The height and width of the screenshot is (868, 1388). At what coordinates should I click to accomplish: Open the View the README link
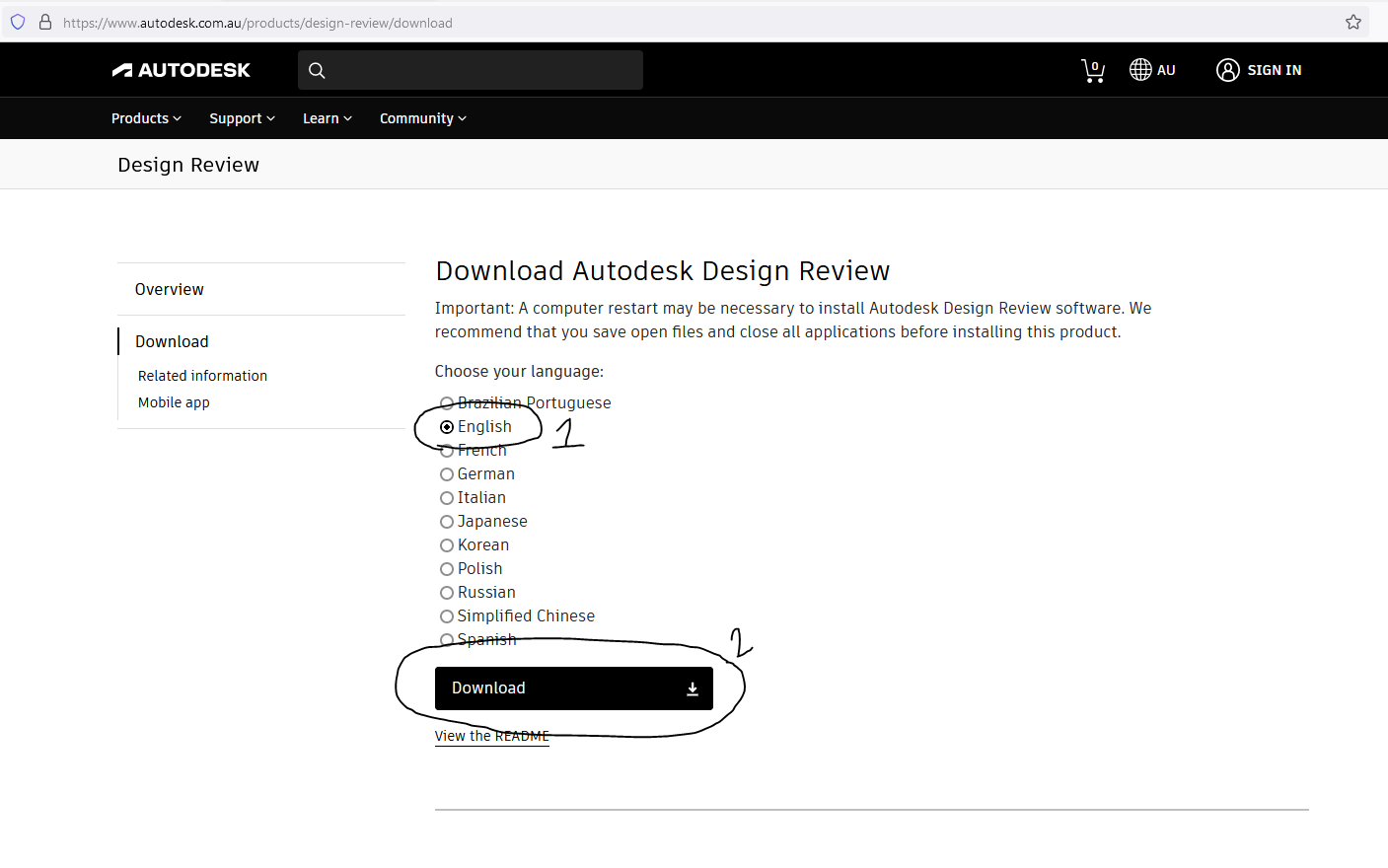(491, 736)
